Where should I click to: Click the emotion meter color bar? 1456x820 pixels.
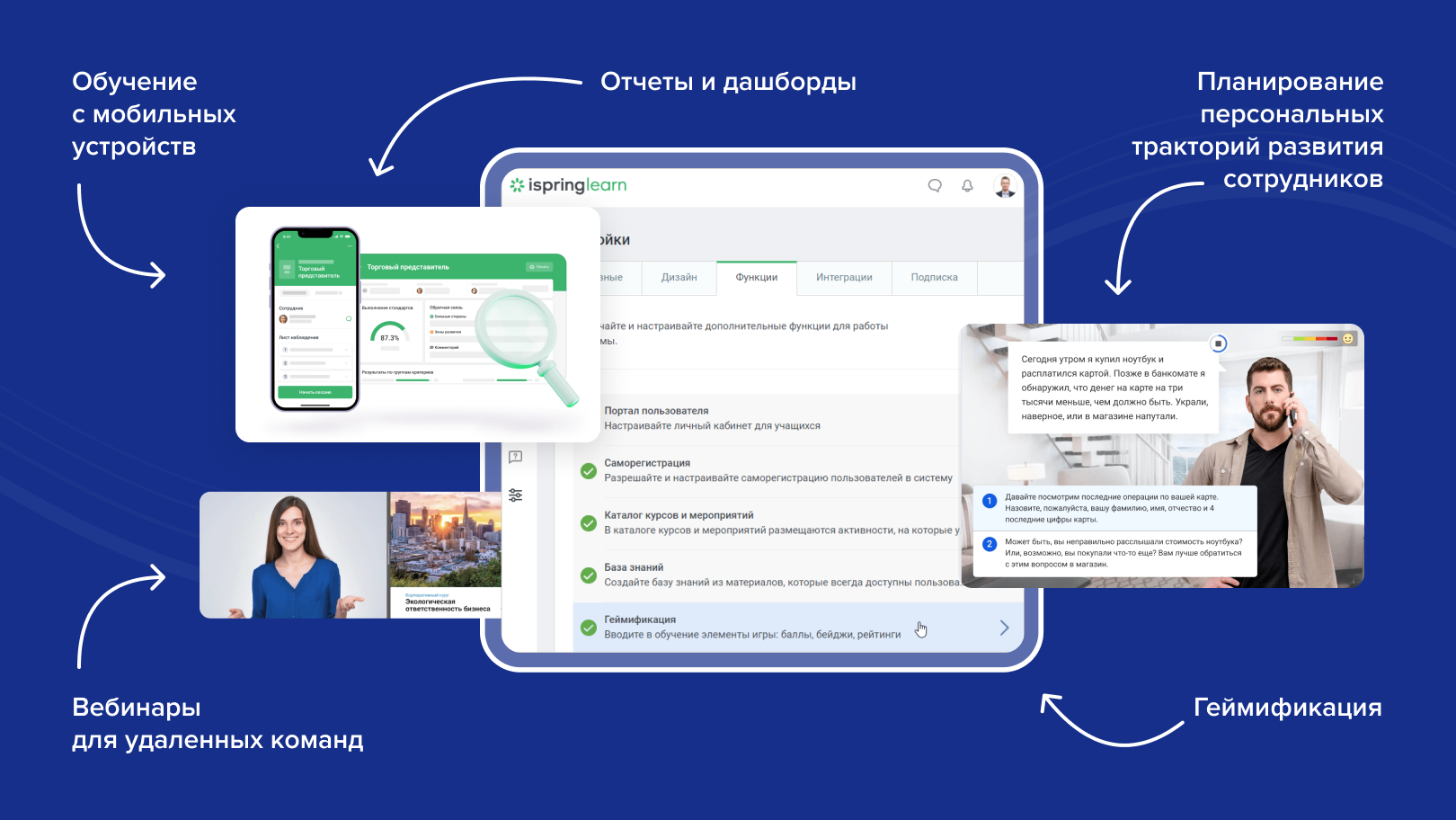(1315, 339)
